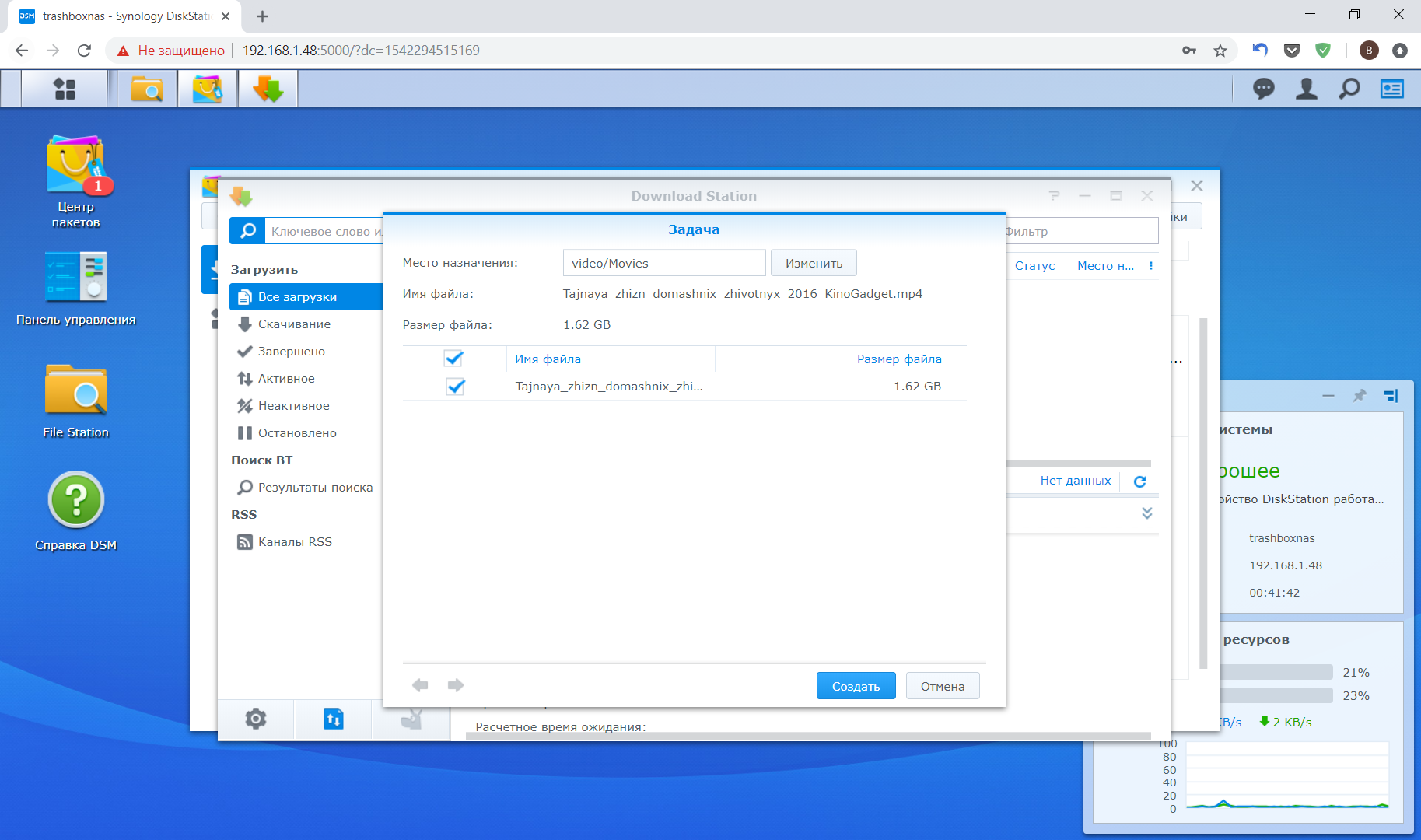Refresh the Нет данных list
Screen dimensions: 1421x840
1140,481
